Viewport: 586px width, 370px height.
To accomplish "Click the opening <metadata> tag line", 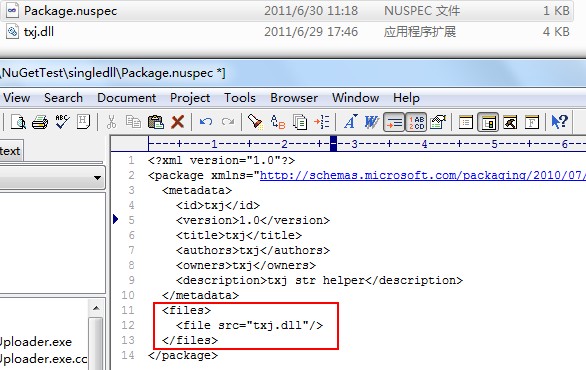I will click(197, 190).
